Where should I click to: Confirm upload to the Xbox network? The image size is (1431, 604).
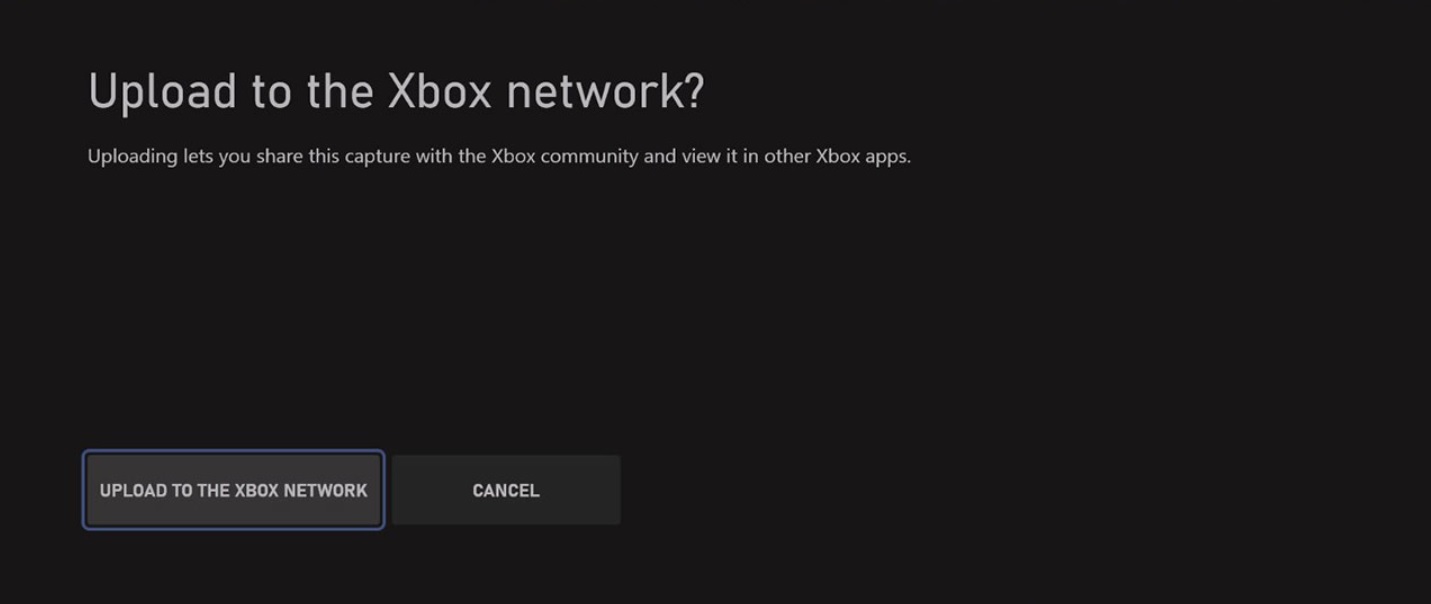pyautogui.click(x=233, y=490)
